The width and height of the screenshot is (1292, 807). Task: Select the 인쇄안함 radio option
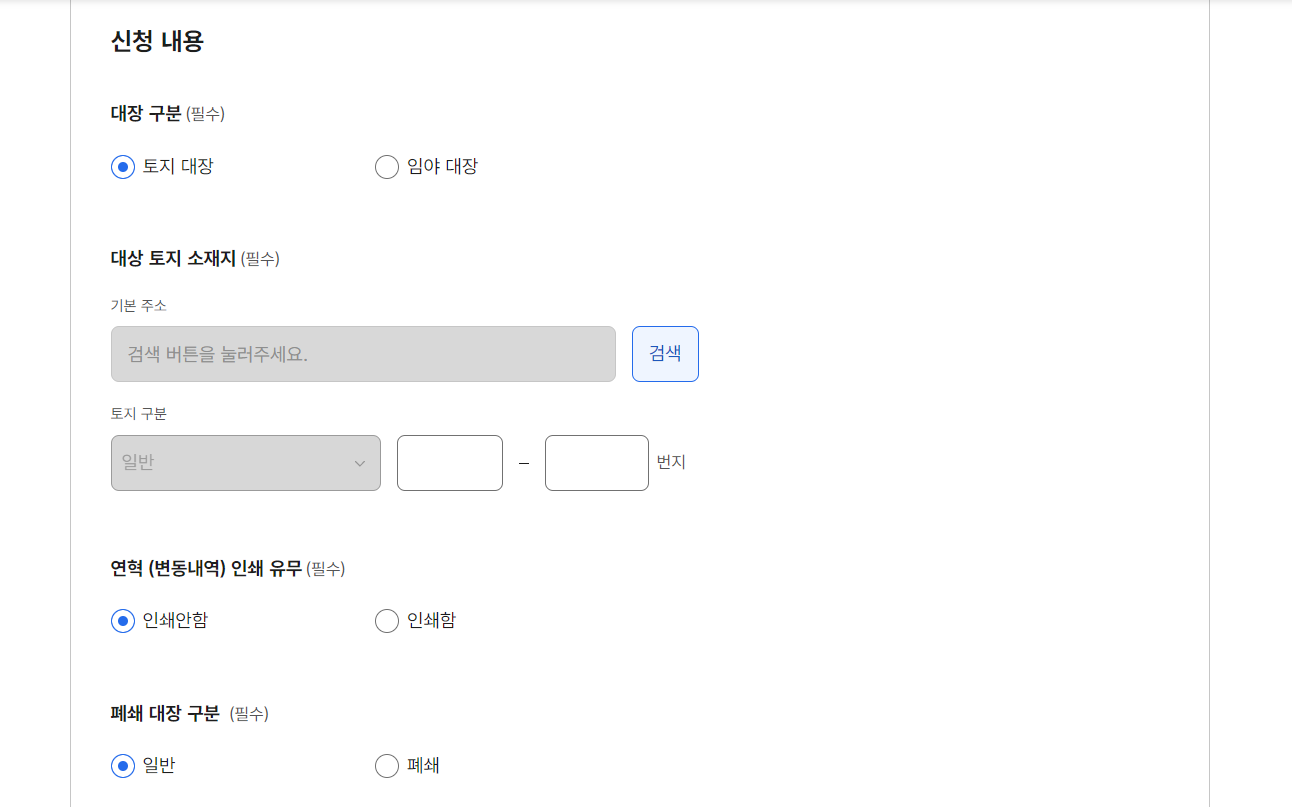click(122, 620)
